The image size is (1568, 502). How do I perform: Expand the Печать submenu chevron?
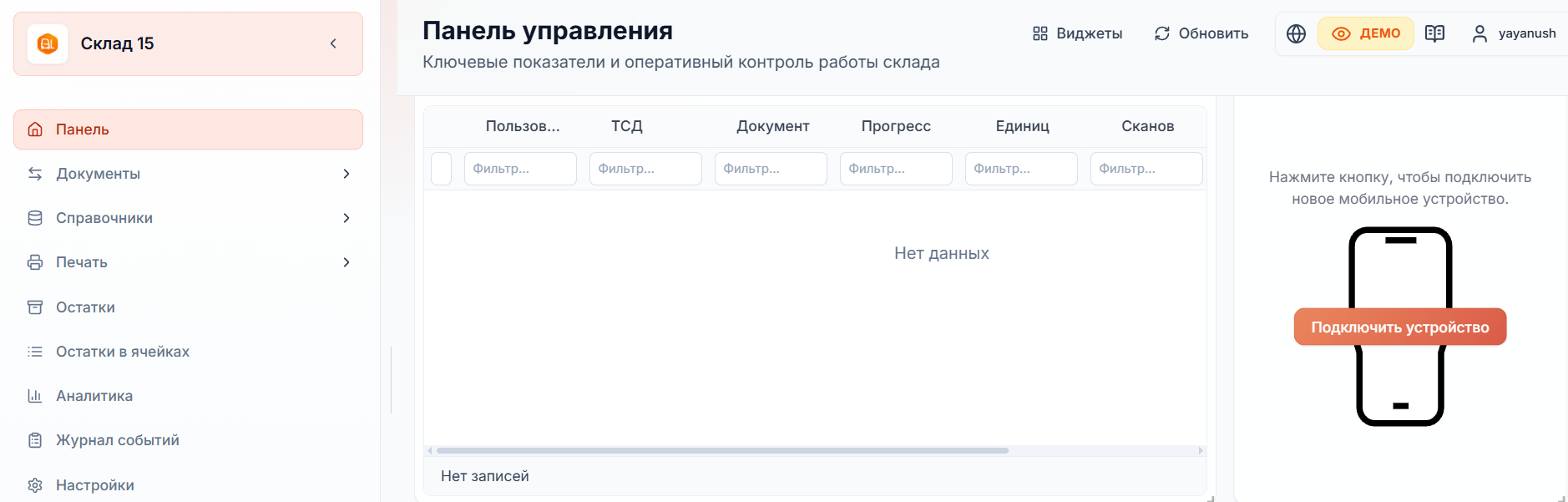click(346, 262)
